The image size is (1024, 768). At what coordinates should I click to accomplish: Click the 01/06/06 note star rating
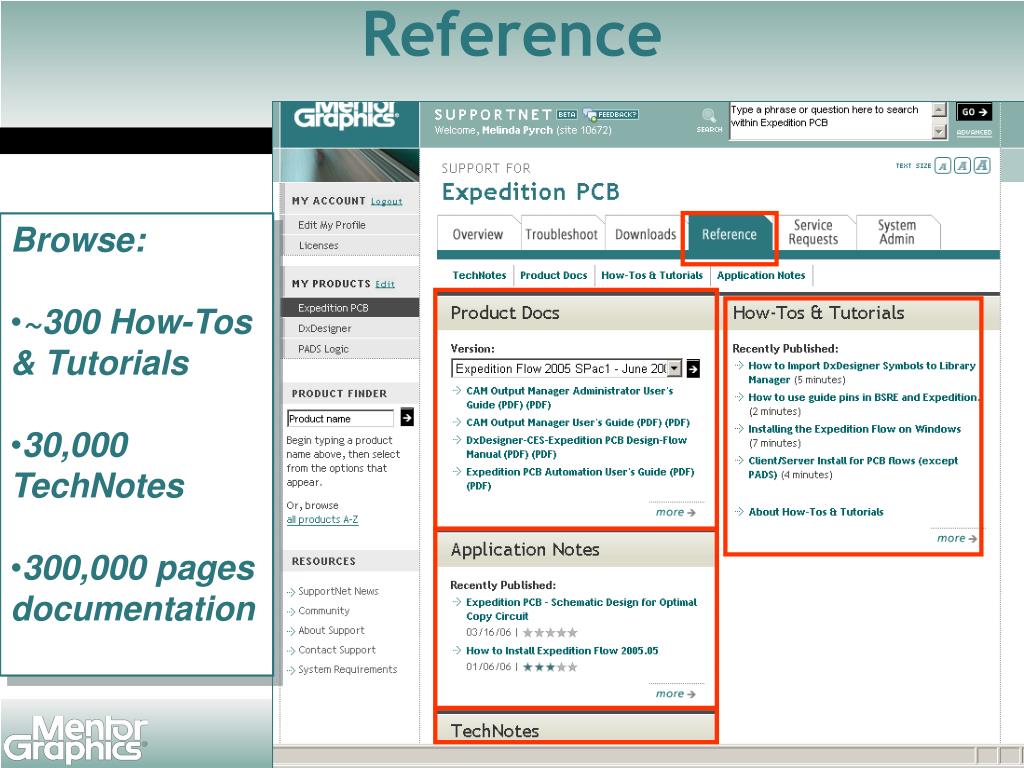click(x=550, y=667)
